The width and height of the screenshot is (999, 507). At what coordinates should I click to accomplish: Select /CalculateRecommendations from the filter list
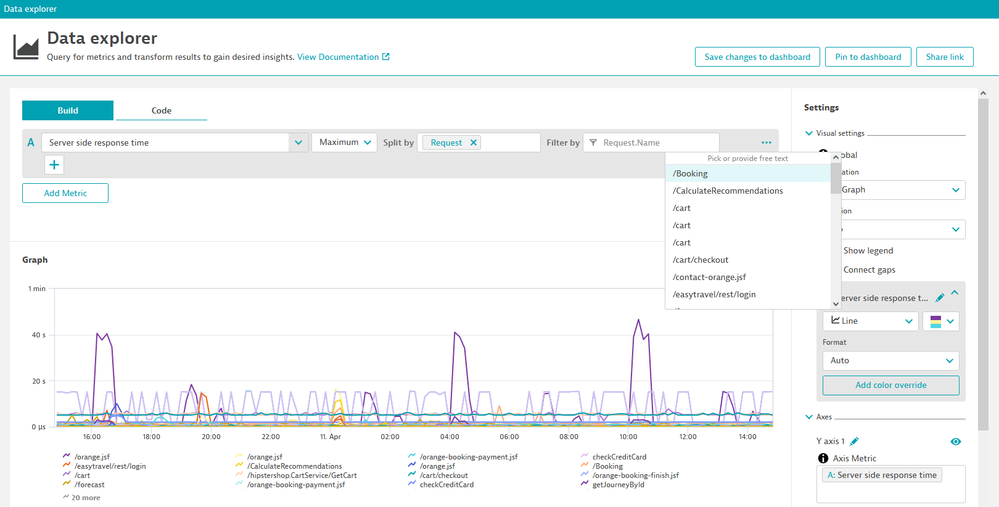pyautogui.click(x=728, y=191)
